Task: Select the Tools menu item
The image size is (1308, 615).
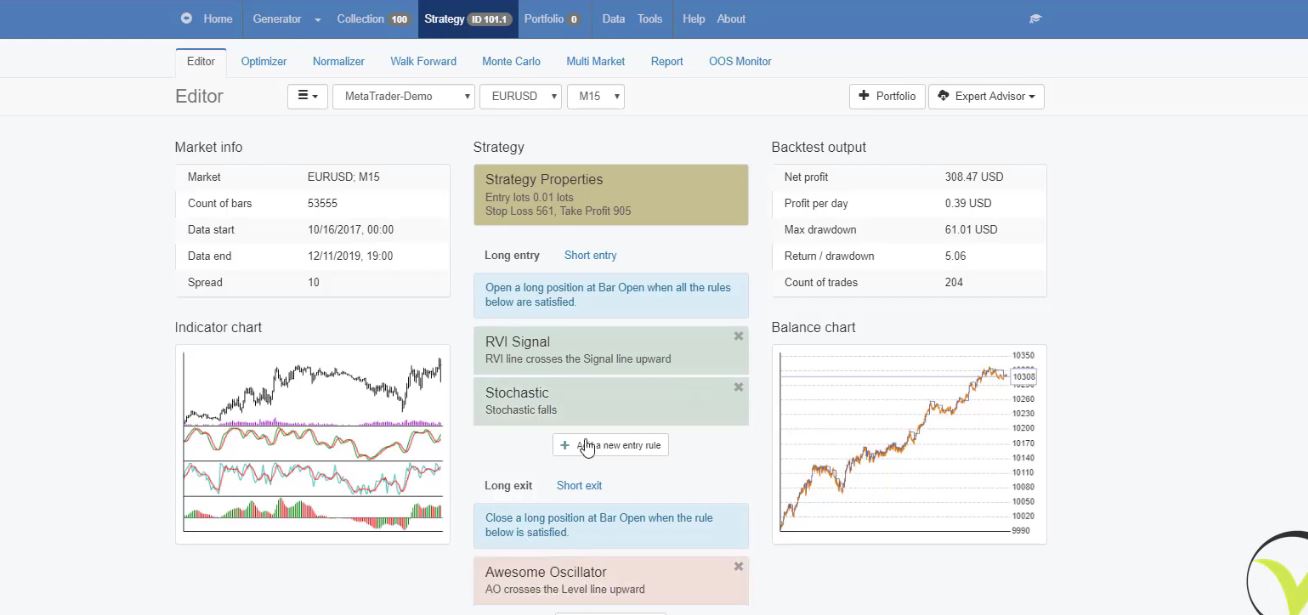Action: (x=650, y=18)
